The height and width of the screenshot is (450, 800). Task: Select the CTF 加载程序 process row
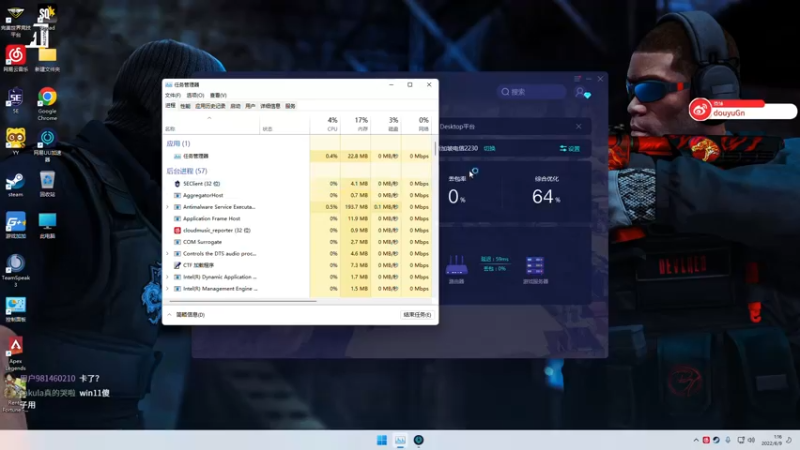click(x=298, y=265)
